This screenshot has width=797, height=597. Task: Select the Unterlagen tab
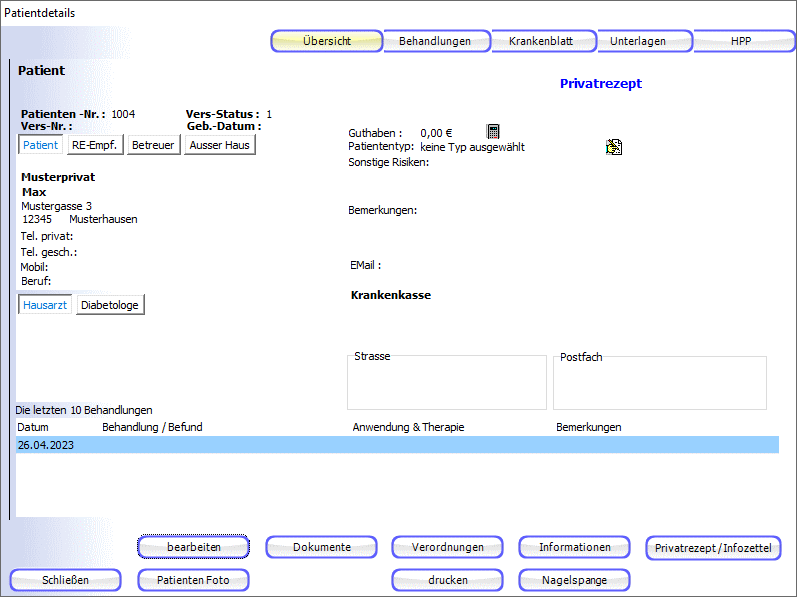(x=644, y=41)
